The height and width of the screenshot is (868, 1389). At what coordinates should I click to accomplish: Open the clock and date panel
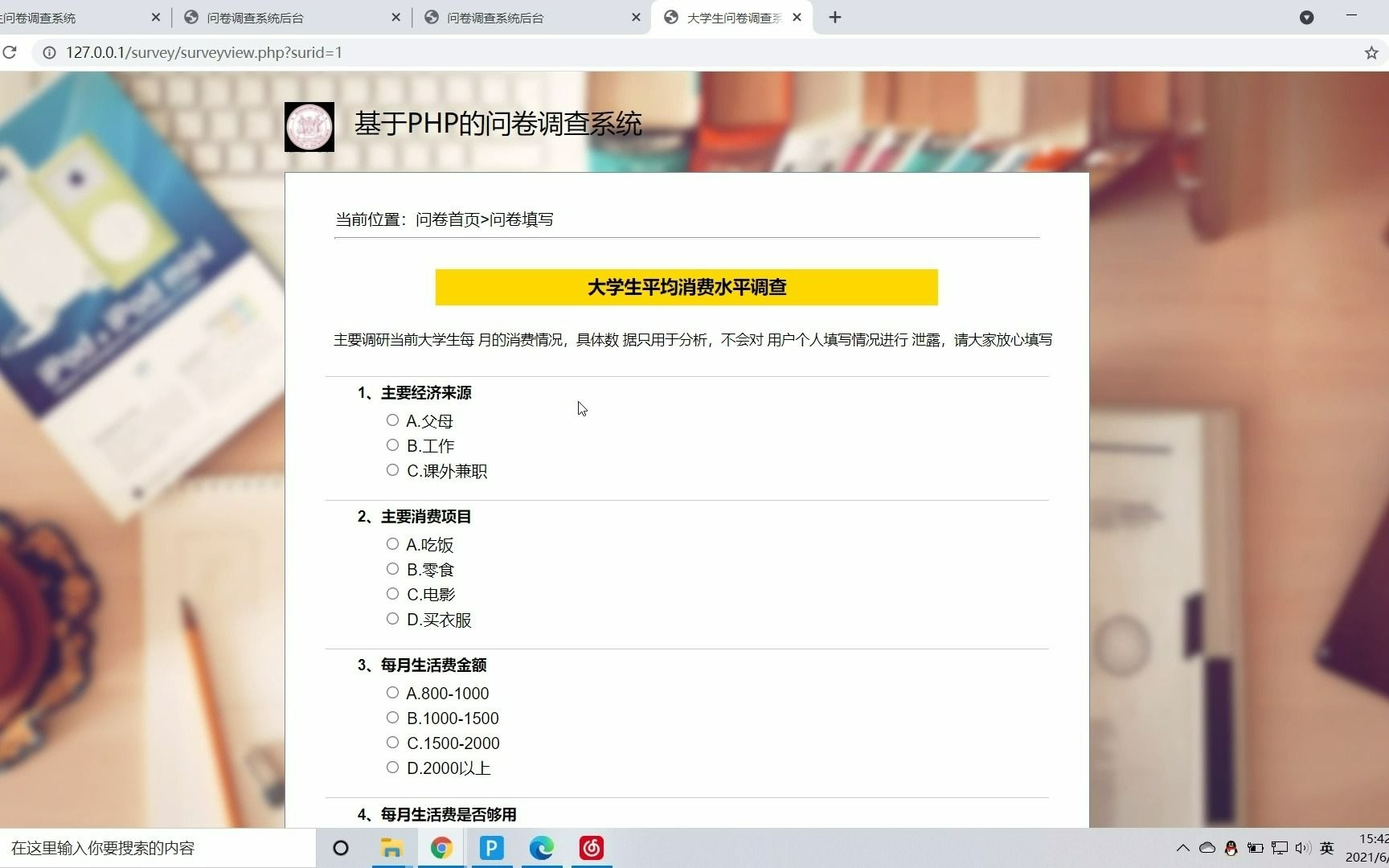click(1368, 848)
